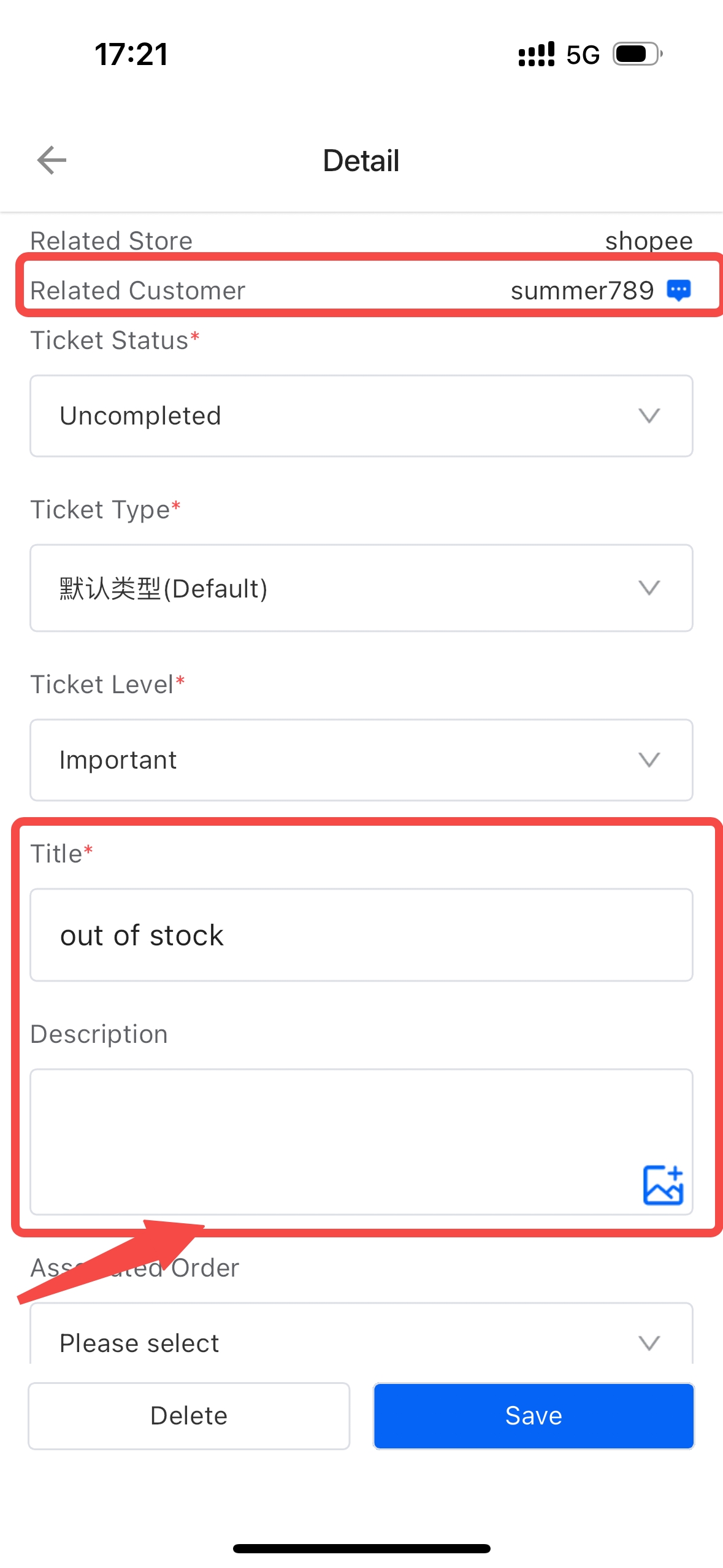Viewport: 723px width, 1568px height.
Task: Tap the 5G network indicator
Action: point(583,55)
